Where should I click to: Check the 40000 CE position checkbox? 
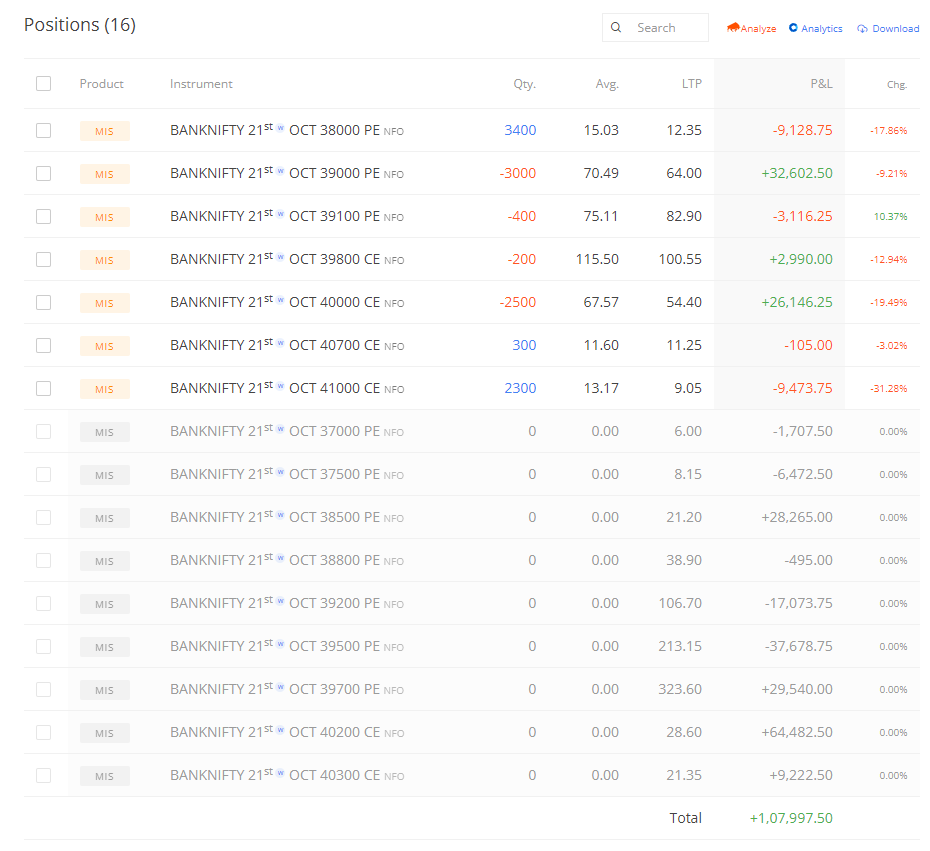tap(43, 302)
